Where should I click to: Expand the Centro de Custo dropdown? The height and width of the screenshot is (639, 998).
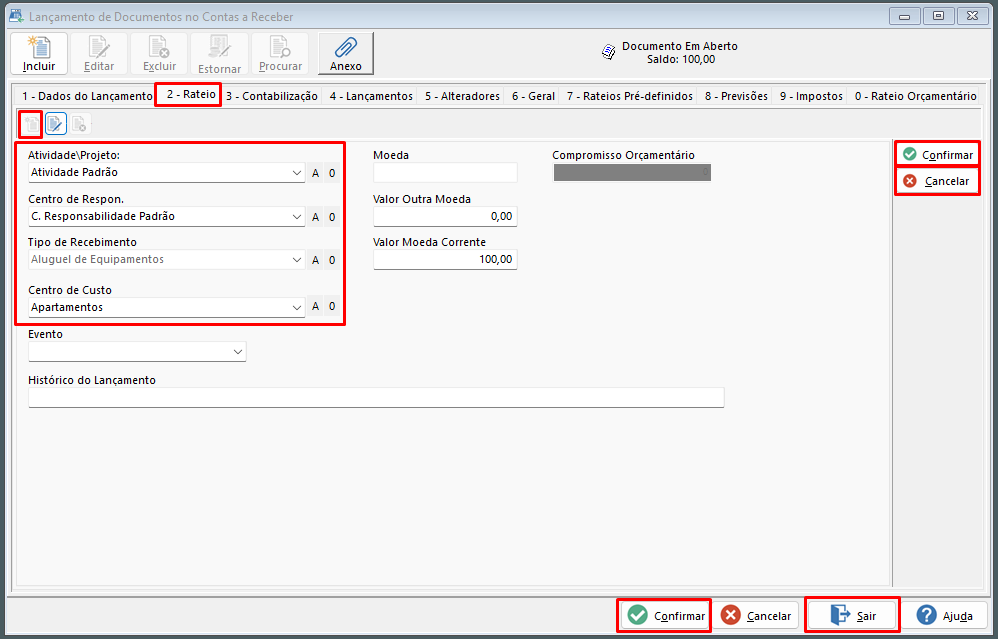[297, 307]
